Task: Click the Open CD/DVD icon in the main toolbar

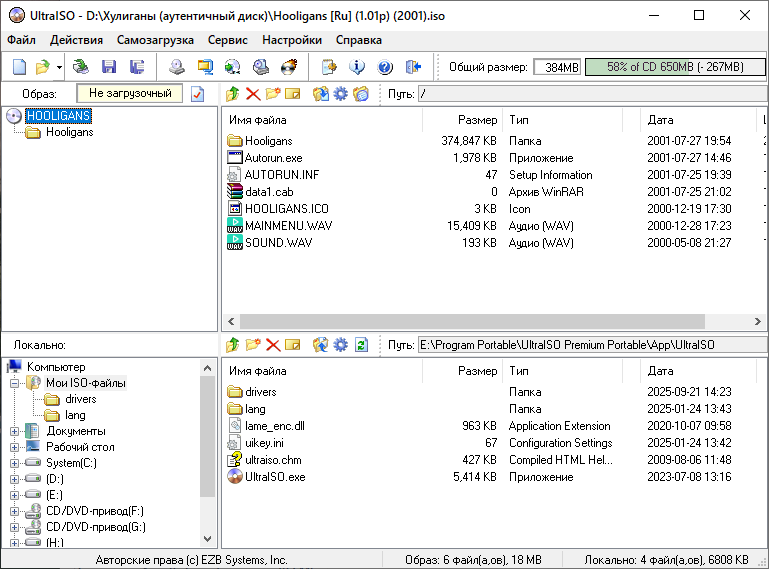Action: pos(81,67)
